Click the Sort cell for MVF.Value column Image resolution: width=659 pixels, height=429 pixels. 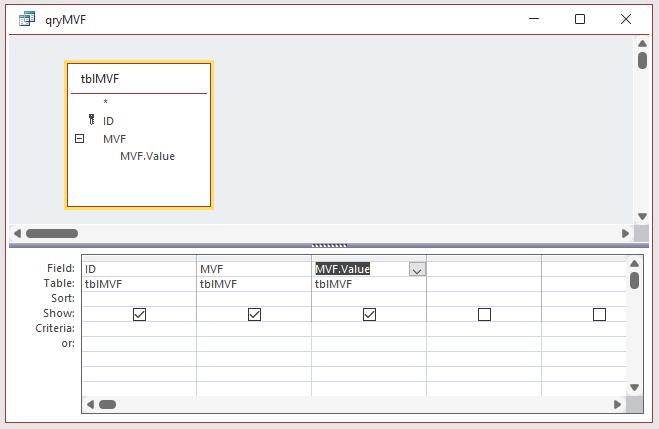(369, 299)
